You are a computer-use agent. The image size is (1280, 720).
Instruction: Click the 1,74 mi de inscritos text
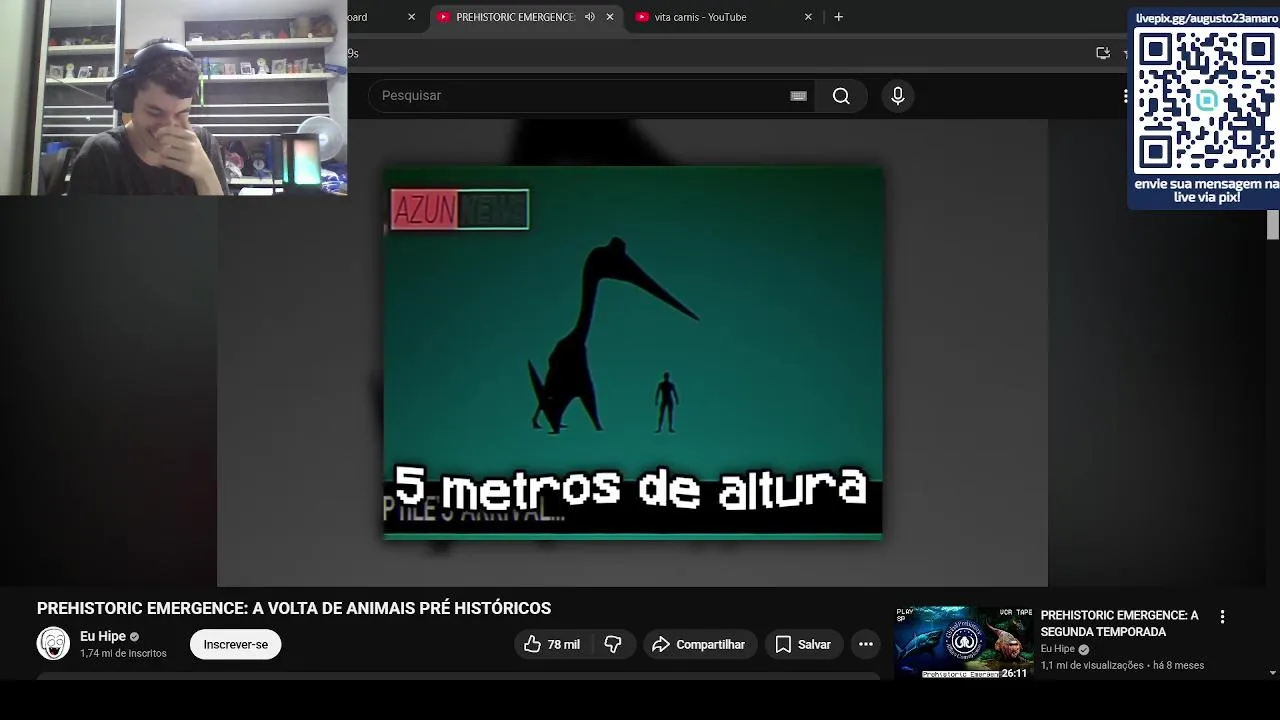pos(123,653)
